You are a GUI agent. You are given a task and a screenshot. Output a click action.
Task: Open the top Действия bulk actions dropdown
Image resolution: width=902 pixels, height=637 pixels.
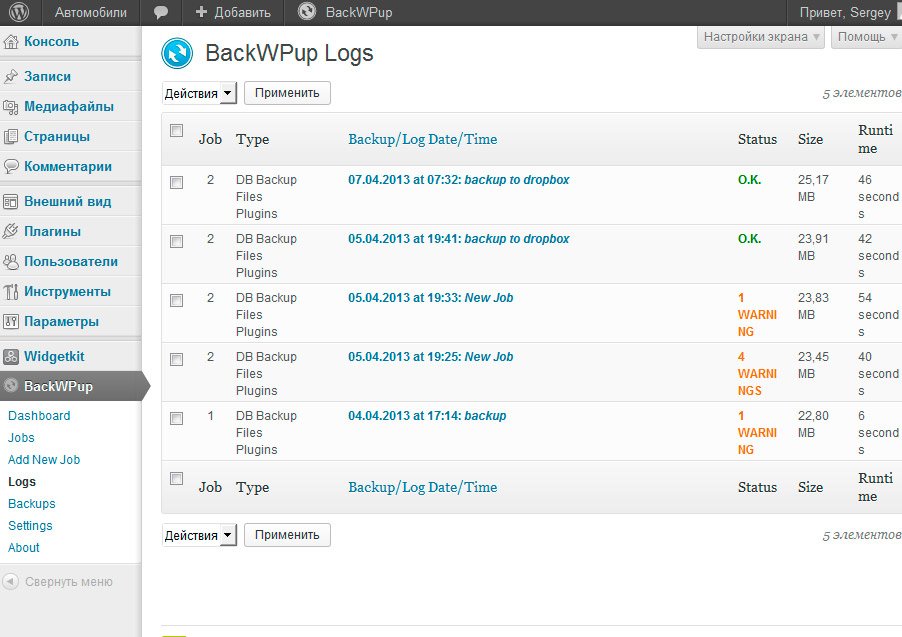coord(199,93)
